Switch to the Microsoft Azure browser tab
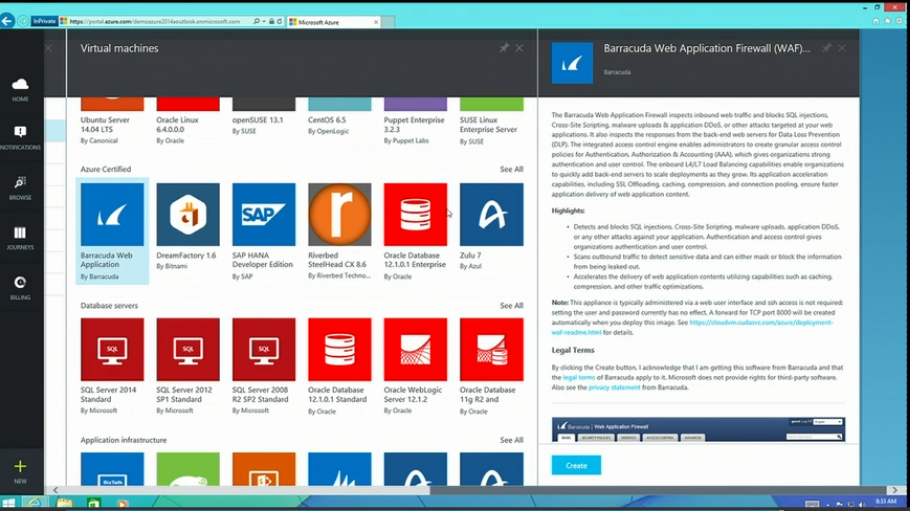This screenshot has height=514, width=910. (333, 22)
